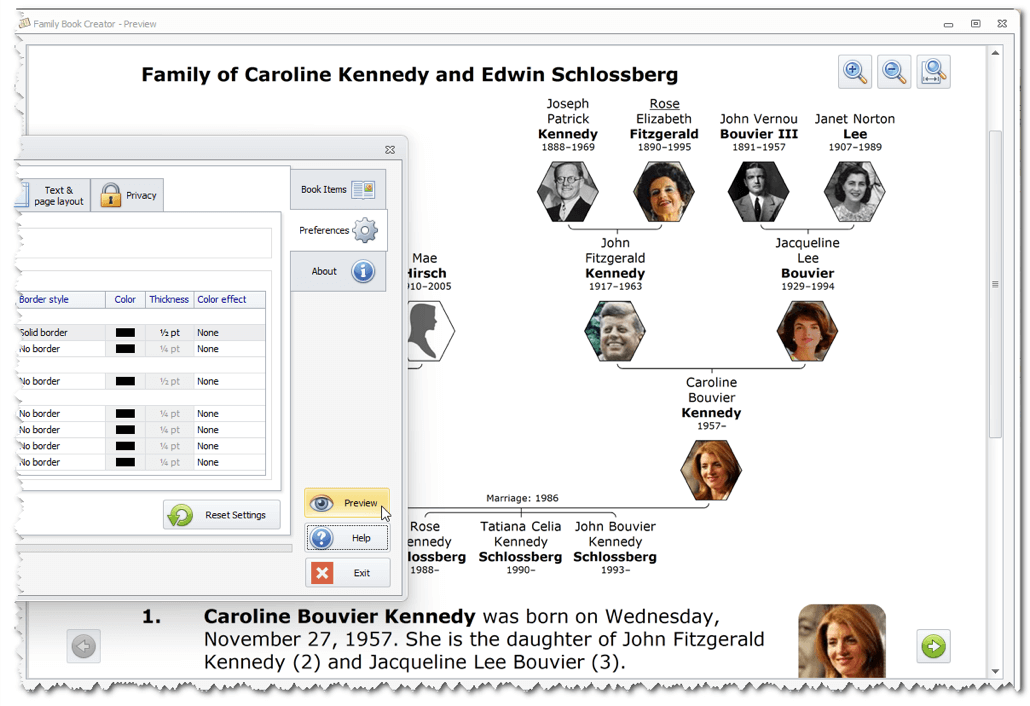1030x706 pixels.
Task: Click the zoom in magnifier icon
Action: pyautogui.click(x=855, y=71)
